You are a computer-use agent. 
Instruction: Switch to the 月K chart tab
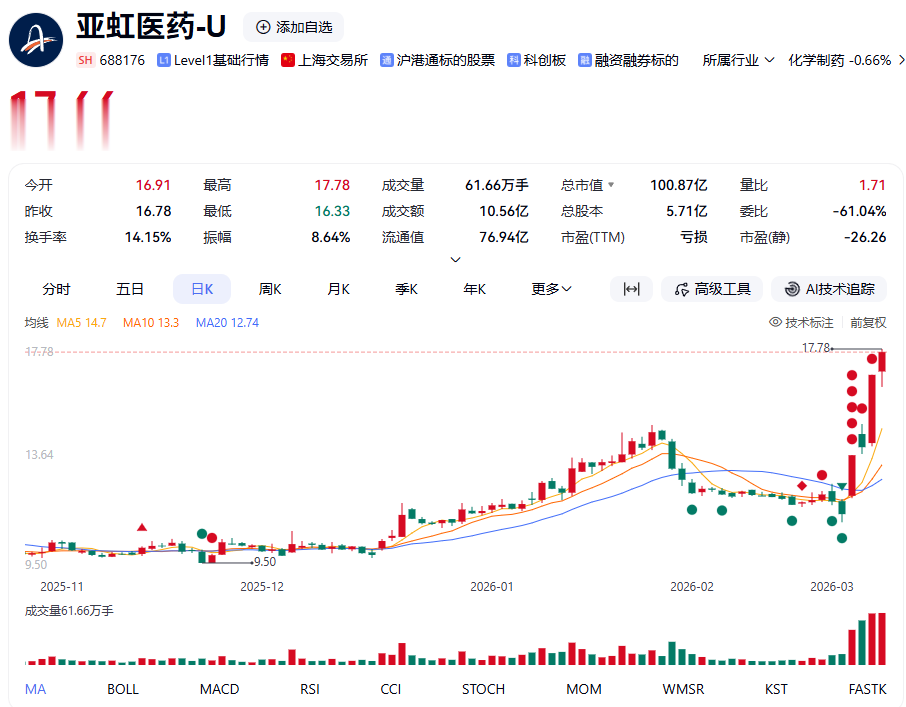click(338, 289)
